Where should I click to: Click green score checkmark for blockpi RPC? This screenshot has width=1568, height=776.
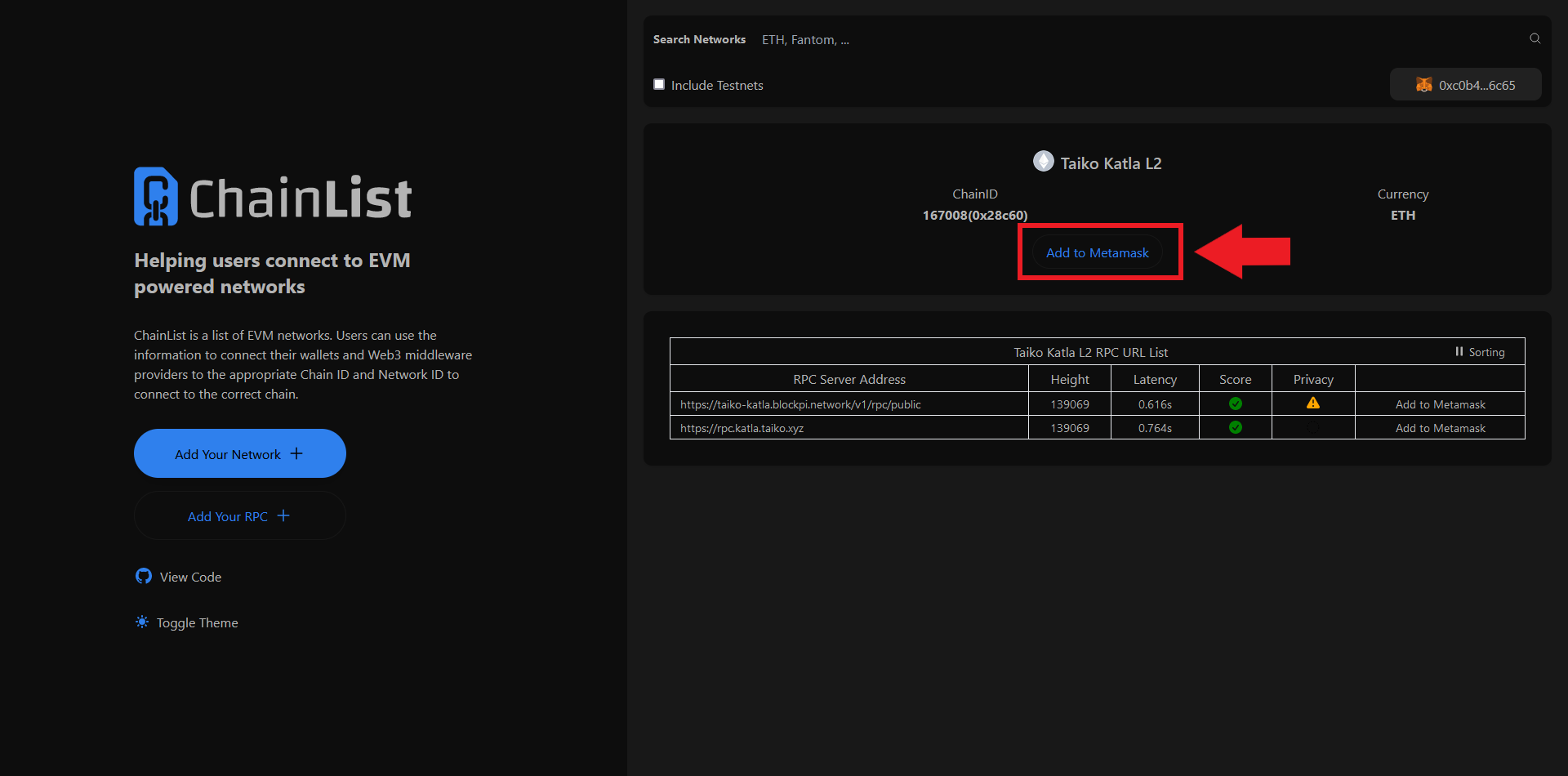(x=1235, y=404)
